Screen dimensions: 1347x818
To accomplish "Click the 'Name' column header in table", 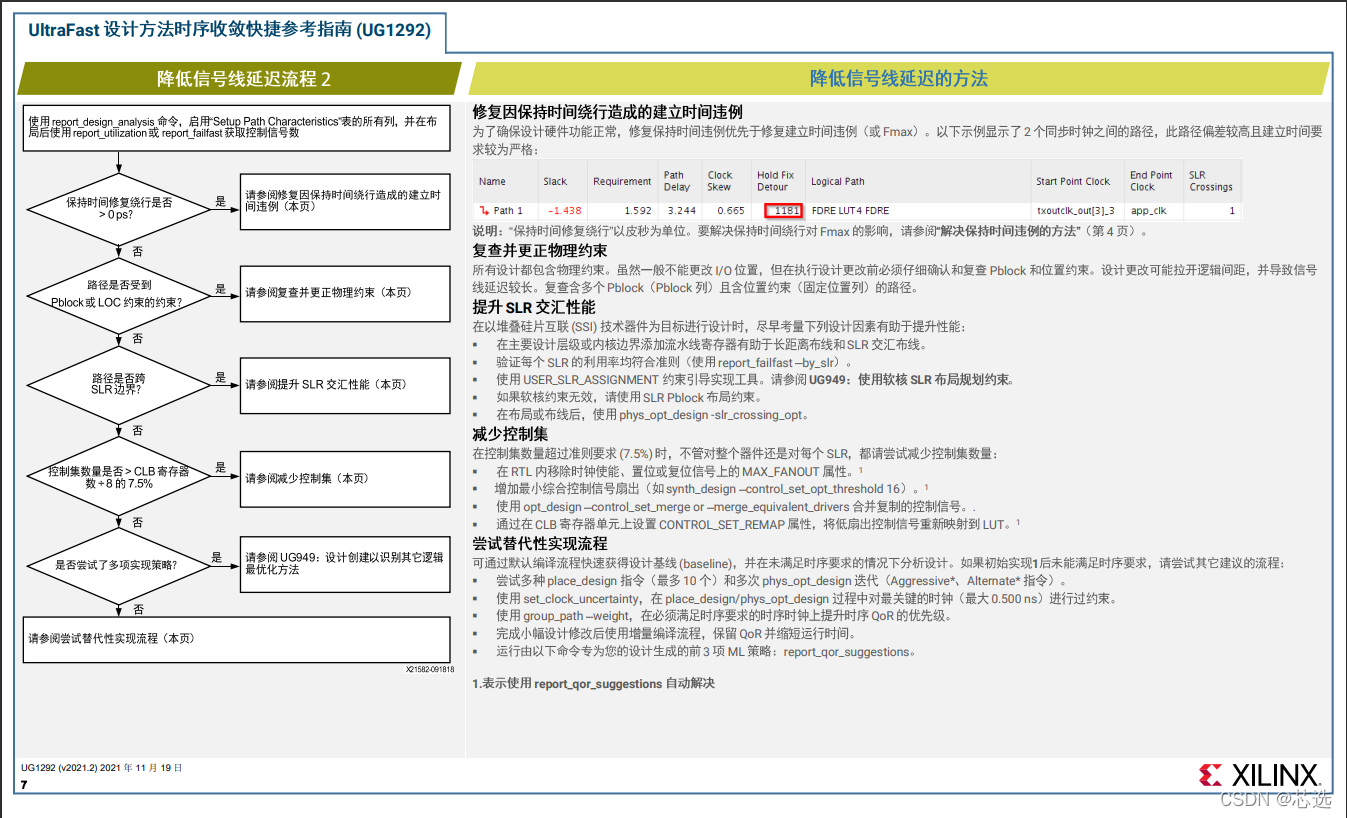I will pyautogui.click(x=492, y=182).
